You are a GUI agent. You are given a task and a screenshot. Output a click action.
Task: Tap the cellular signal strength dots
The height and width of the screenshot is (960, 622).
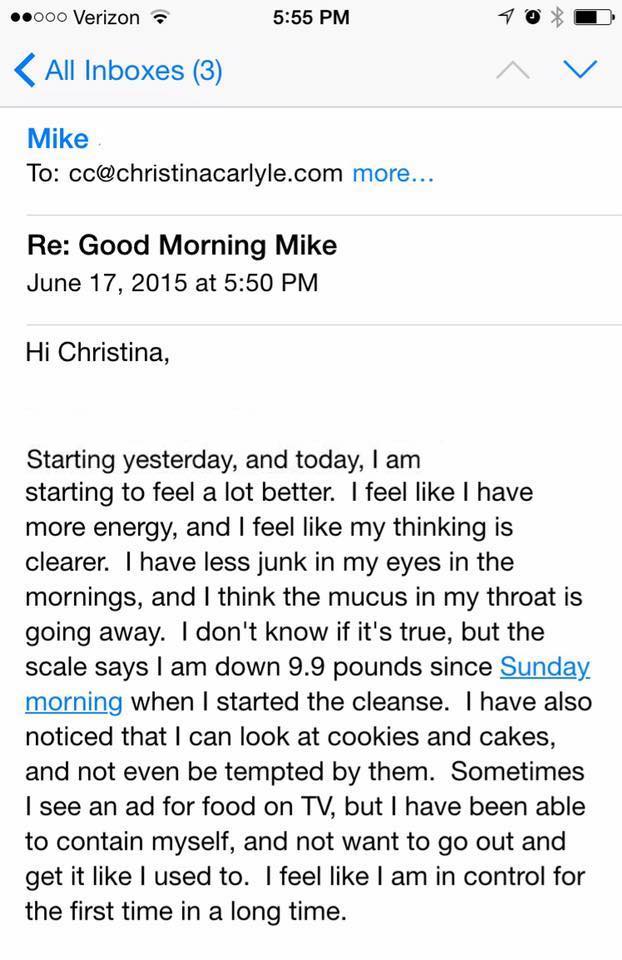click(x=39, y=17)
